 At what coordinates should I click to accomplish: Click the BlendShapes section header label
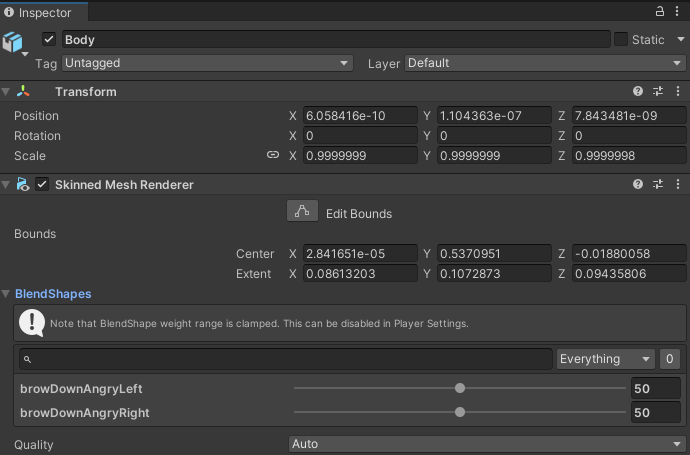pos(53,294)
